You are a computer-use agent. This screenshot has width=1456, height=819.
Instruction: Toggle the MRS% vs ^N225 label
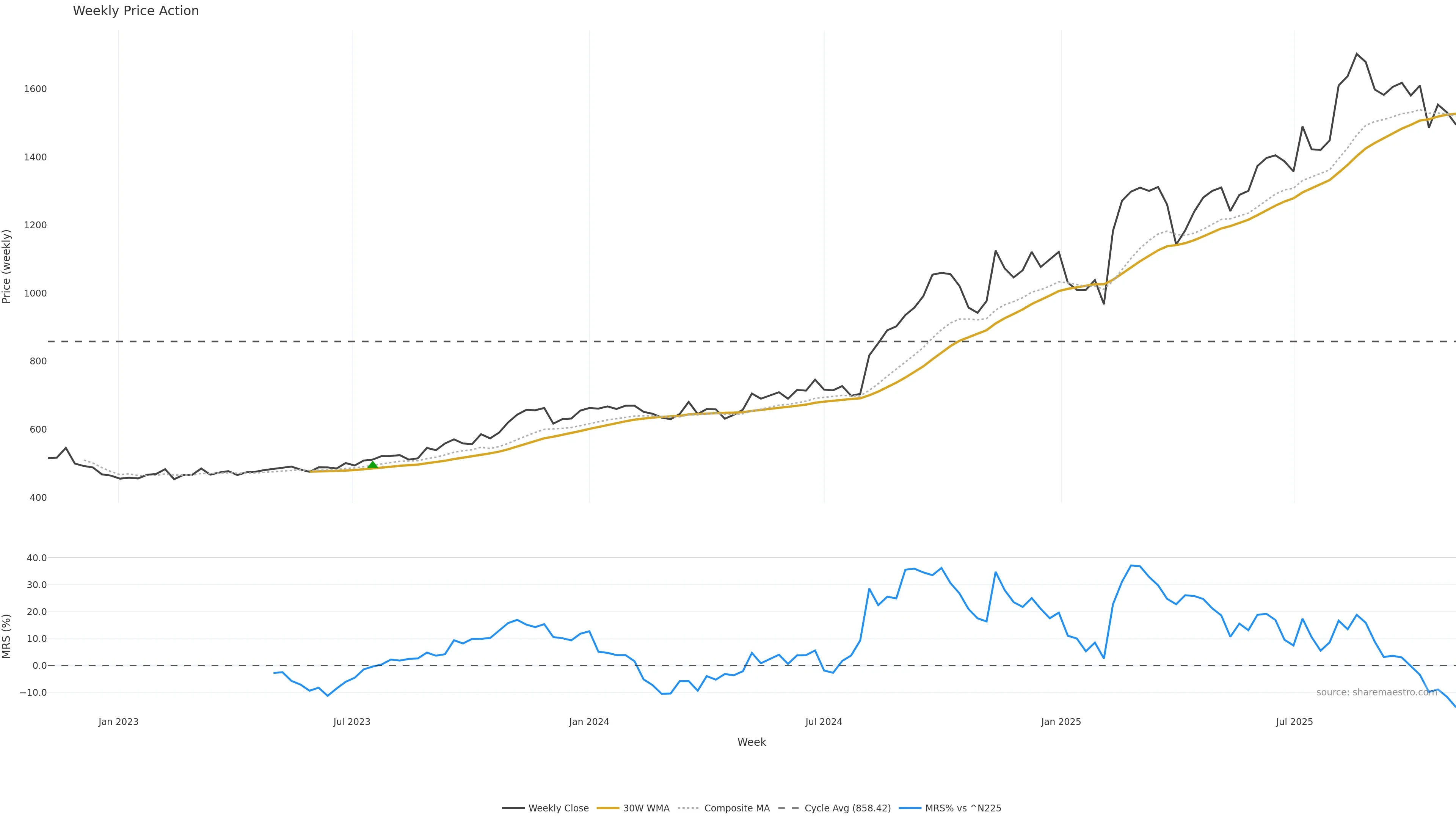963,808
